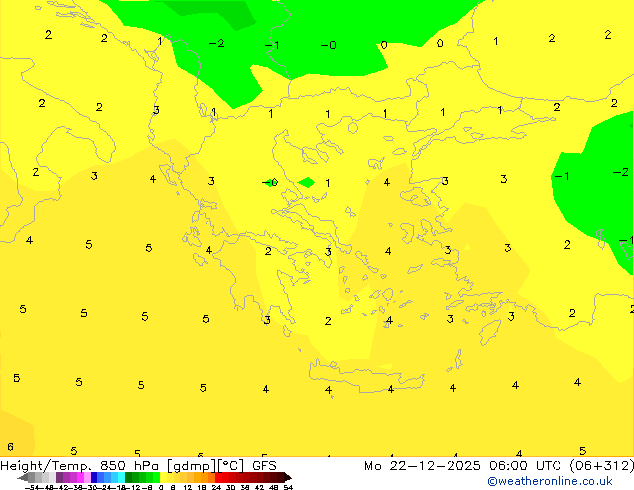Click the '6' temperature value on the map
The image size is (634, 490).
(11, 447)
